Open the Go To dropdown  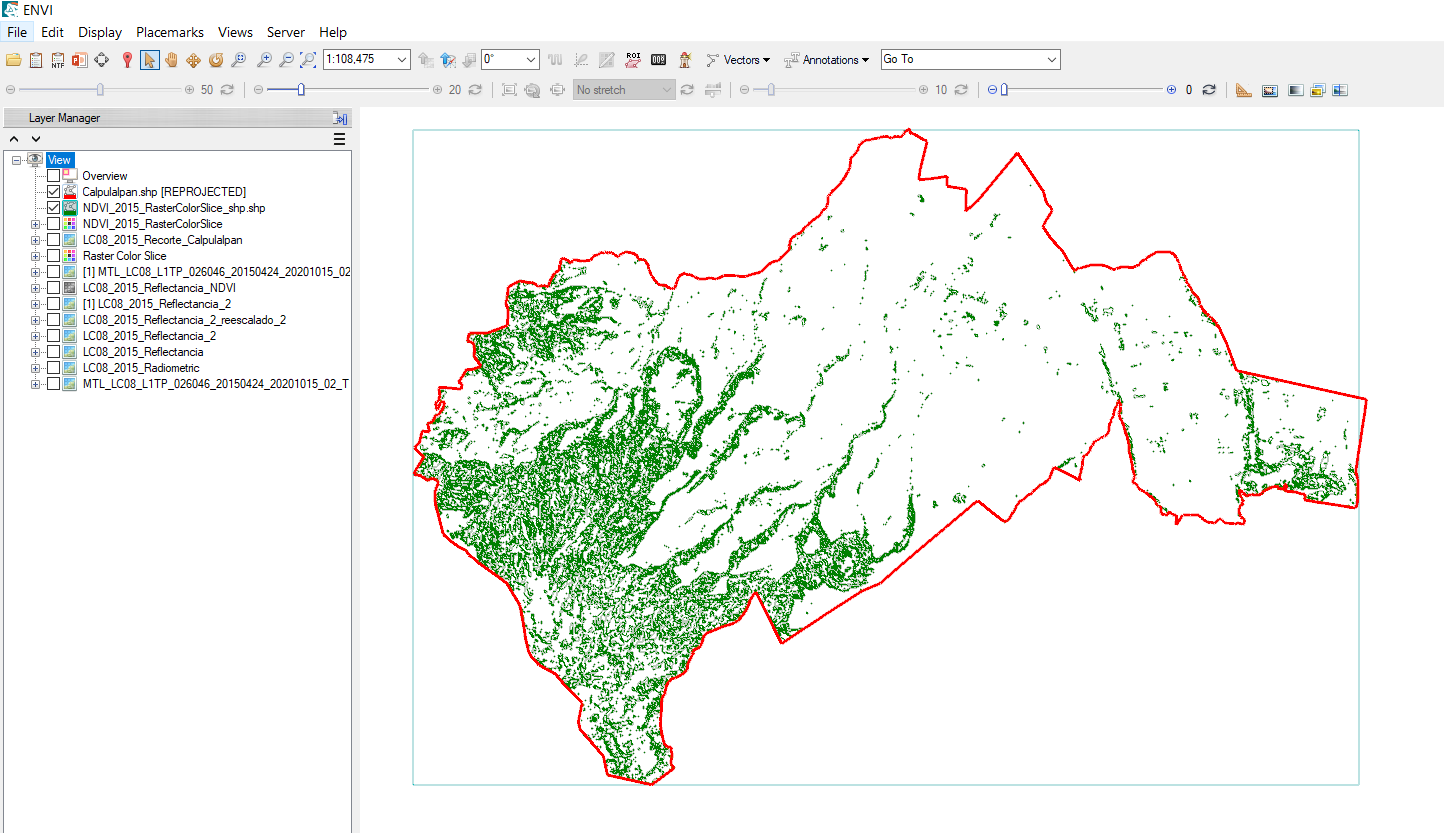tap(1051, 60)
